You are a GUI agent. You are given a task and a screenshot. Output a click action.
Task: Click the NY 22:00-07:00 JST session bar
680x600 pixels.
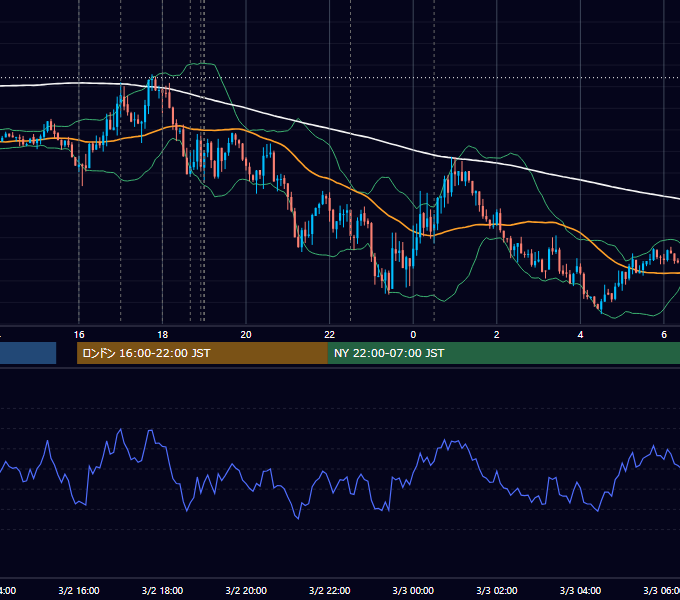coord(503,353)
